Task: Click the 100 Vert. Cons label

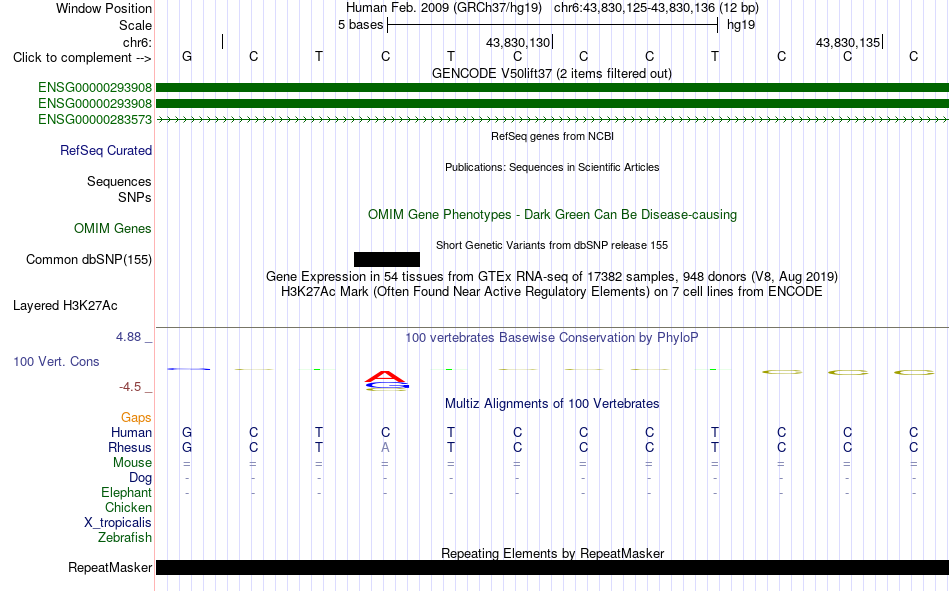Action: point(56,361)
